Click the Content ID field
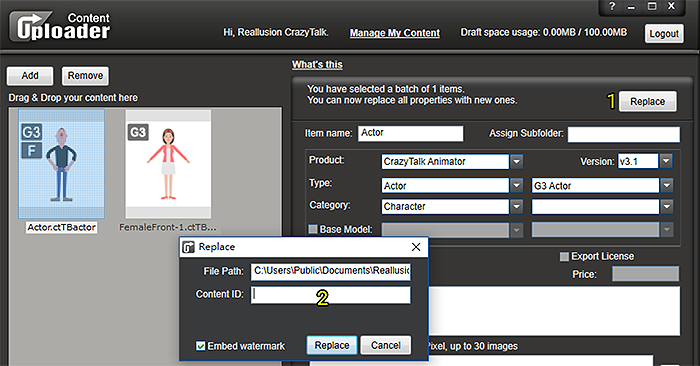Viewport: 700px width, 366px height. tap(331, 295)
